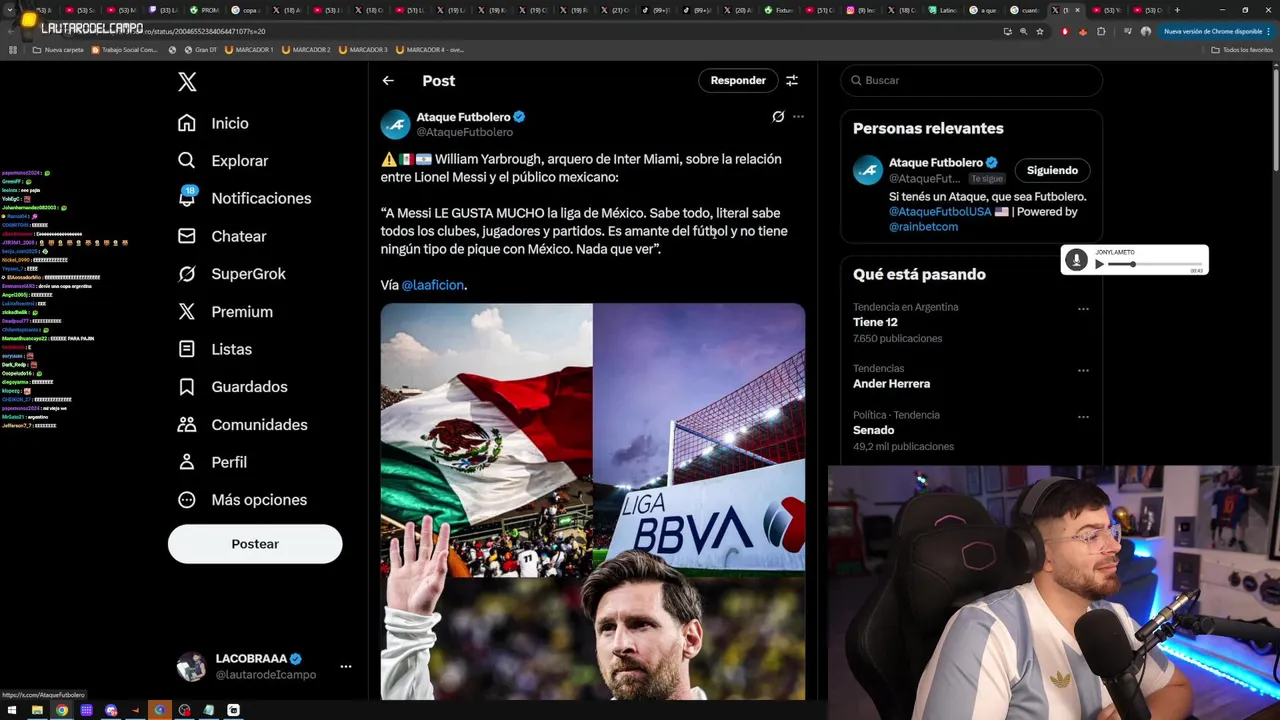This screenshot has height=720, width=1280.
Task: Open Trabajo Social Com... bookmark
Action: click(125, 50)
